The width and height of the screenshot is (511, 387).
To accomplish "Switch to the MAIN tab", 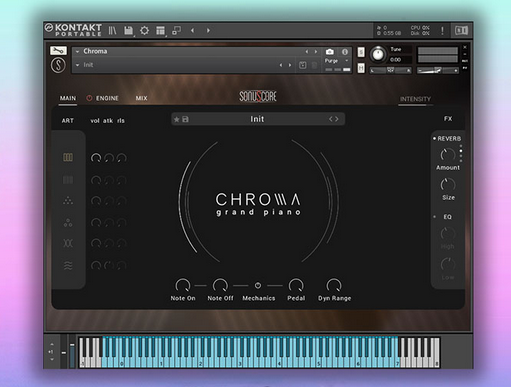I will point(68,98).
